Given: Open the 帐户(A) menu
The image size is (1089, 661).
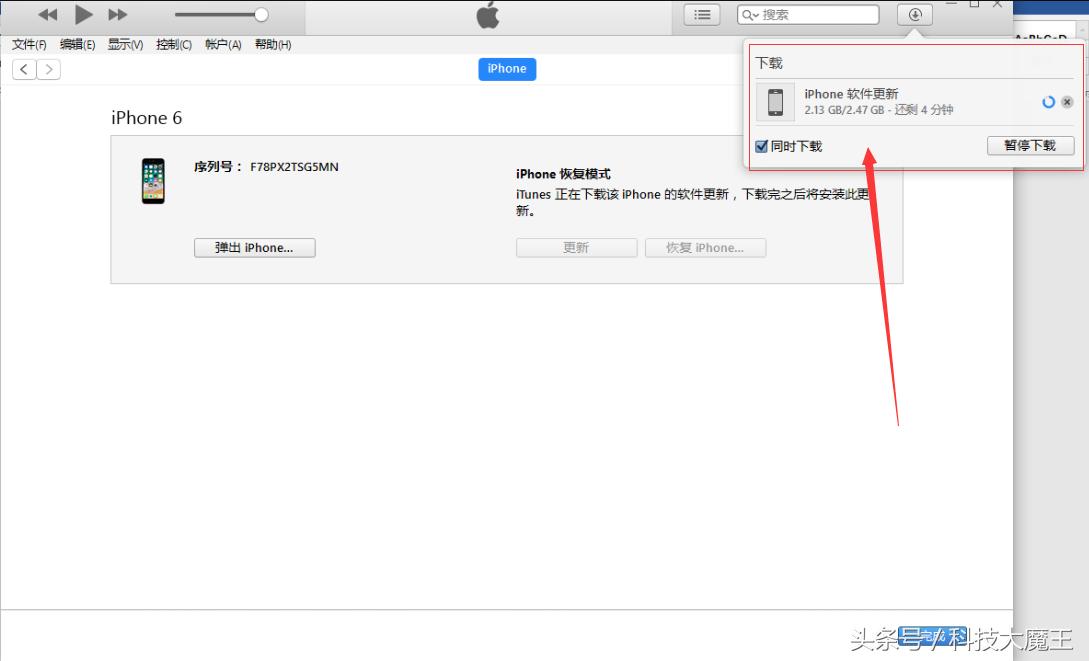Looking at the screenshot, I should [223, 45].
